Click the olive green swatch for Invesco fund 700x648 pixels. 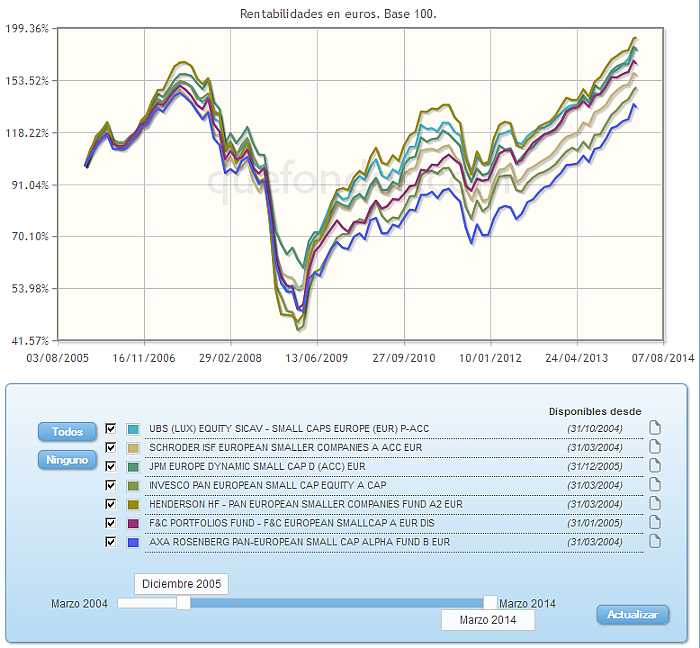[x=133, y=486]
